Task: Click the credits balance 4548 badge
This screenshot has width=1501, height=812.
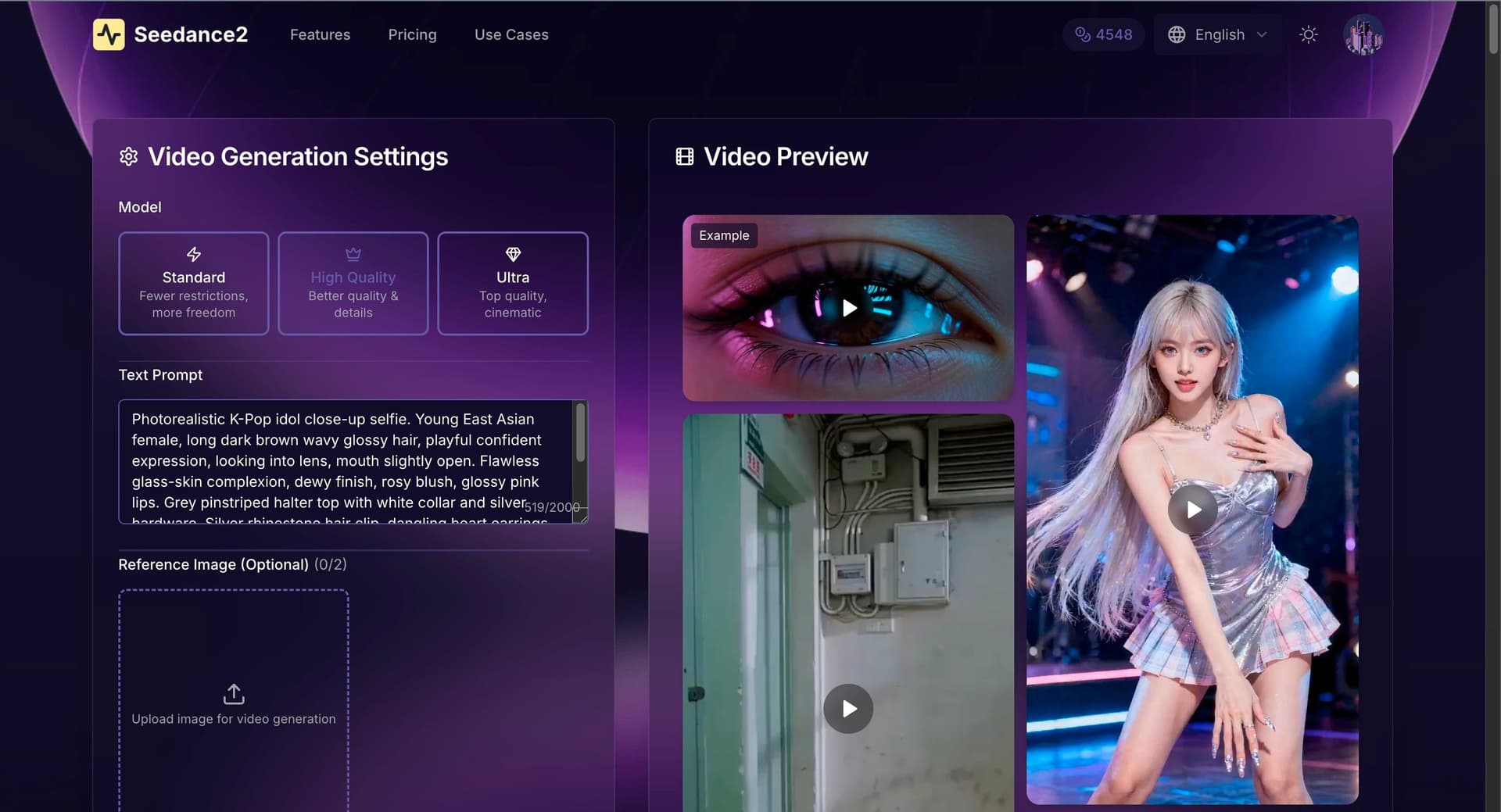Action: click(1103, 34)
